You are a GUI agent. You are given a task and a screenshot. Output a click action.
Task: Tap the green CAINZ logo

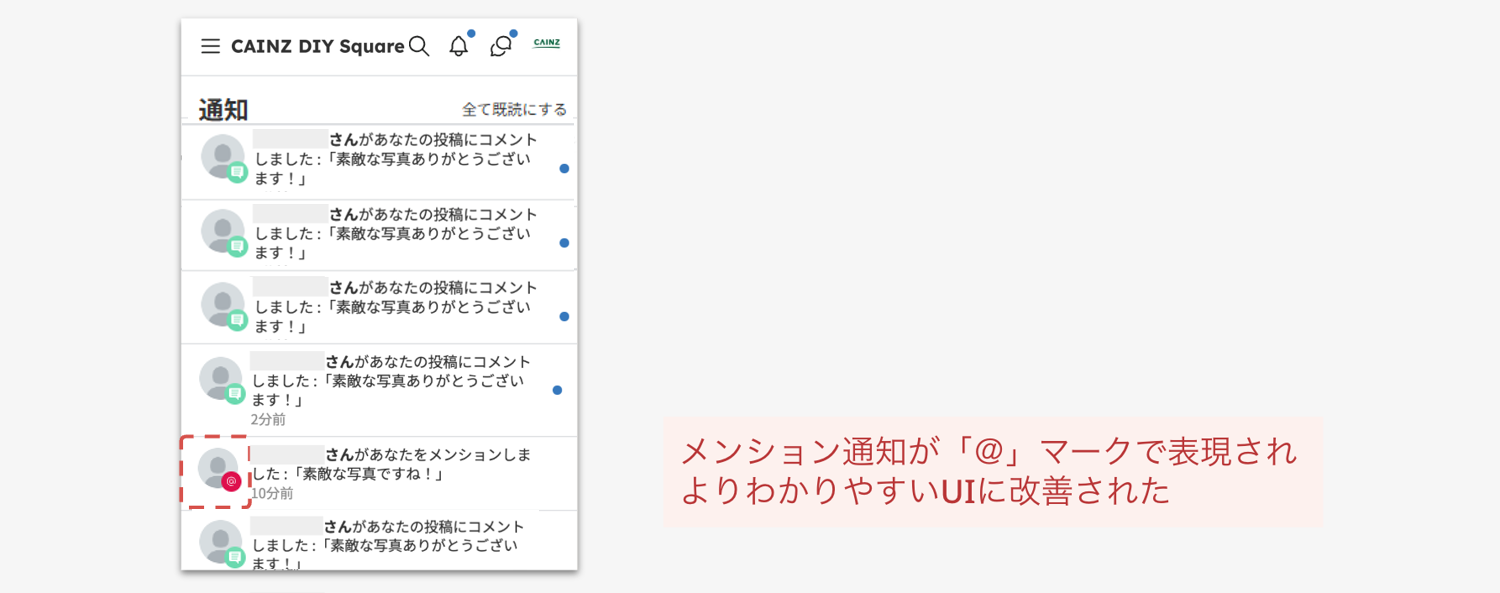547,43
